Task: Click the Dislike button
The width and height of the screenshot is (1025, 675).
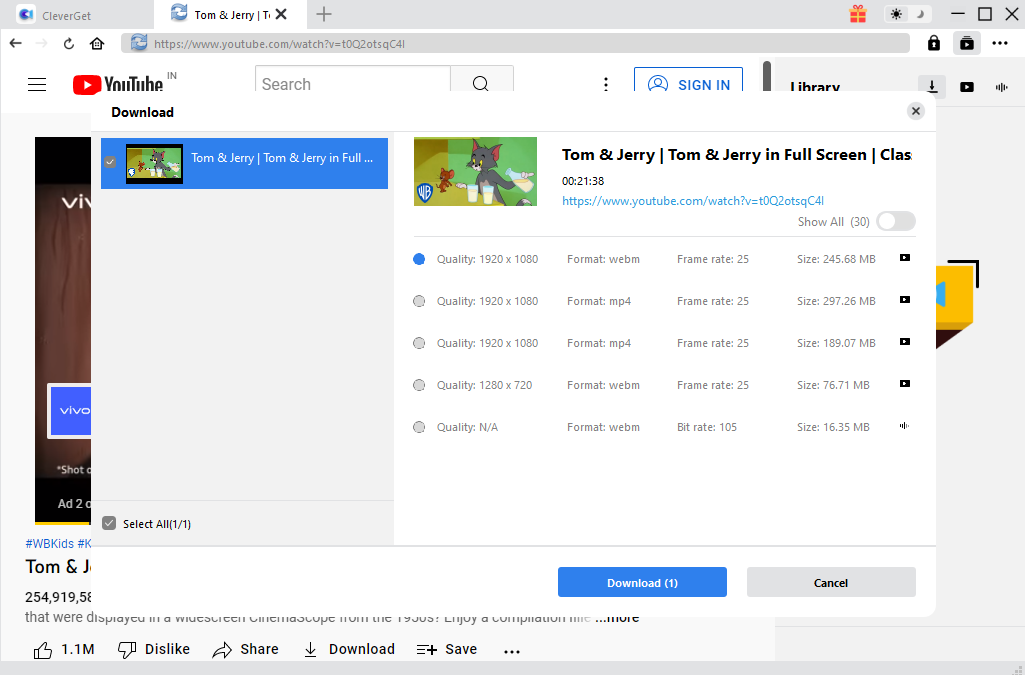Action: tap(154, 650)
